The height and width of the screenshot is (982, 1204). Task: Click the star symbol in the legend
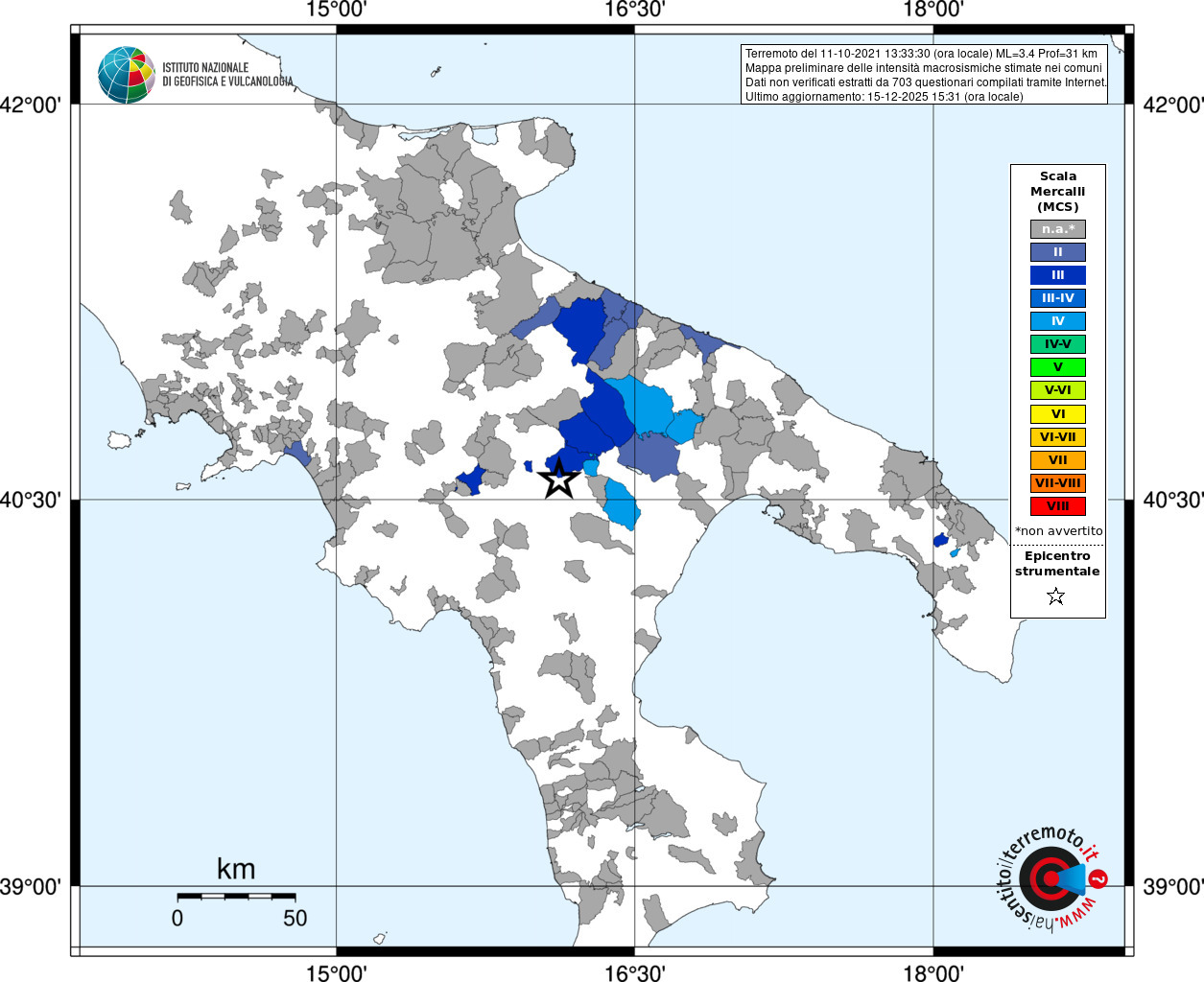[x=1056, y=596]
